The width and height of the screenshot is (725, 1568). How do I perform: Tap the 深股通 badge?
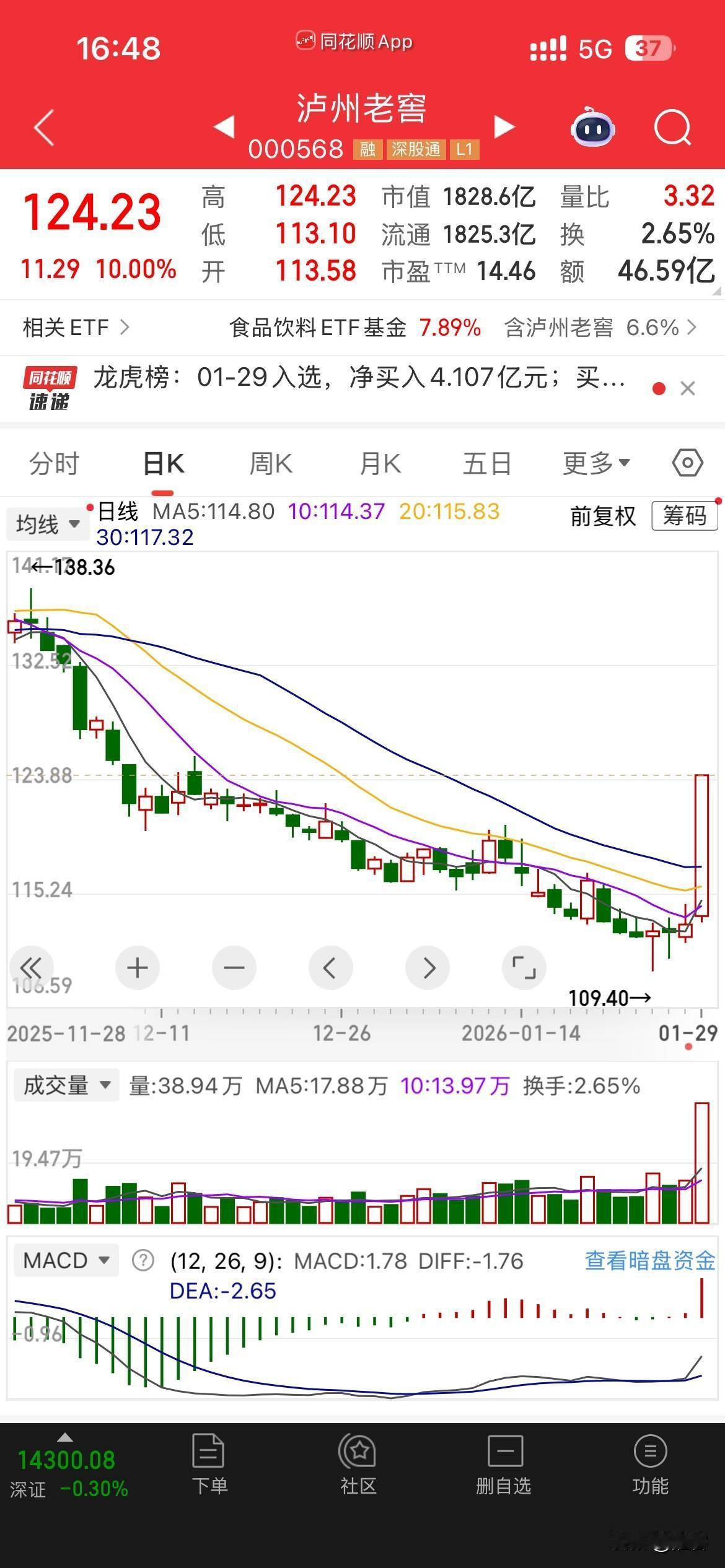click(x=416, y=149)
